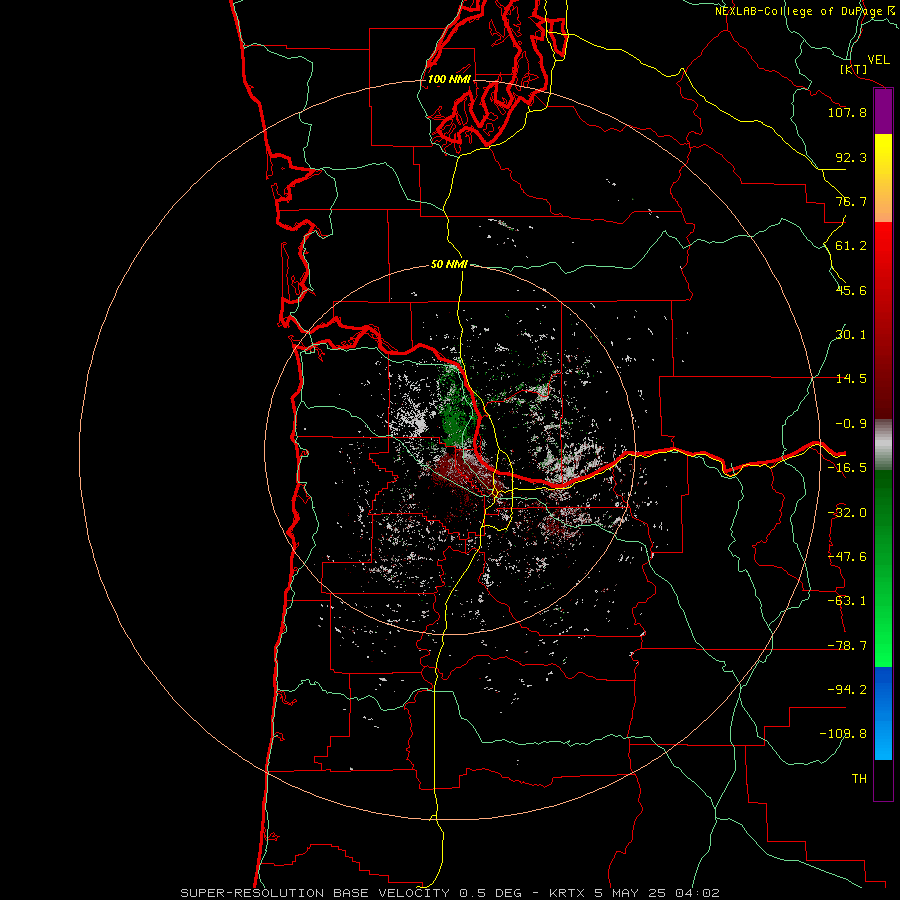Click the 107.8 velocity scale value
The height and width of the screenshot is (900, 900).
coord(847,112)
